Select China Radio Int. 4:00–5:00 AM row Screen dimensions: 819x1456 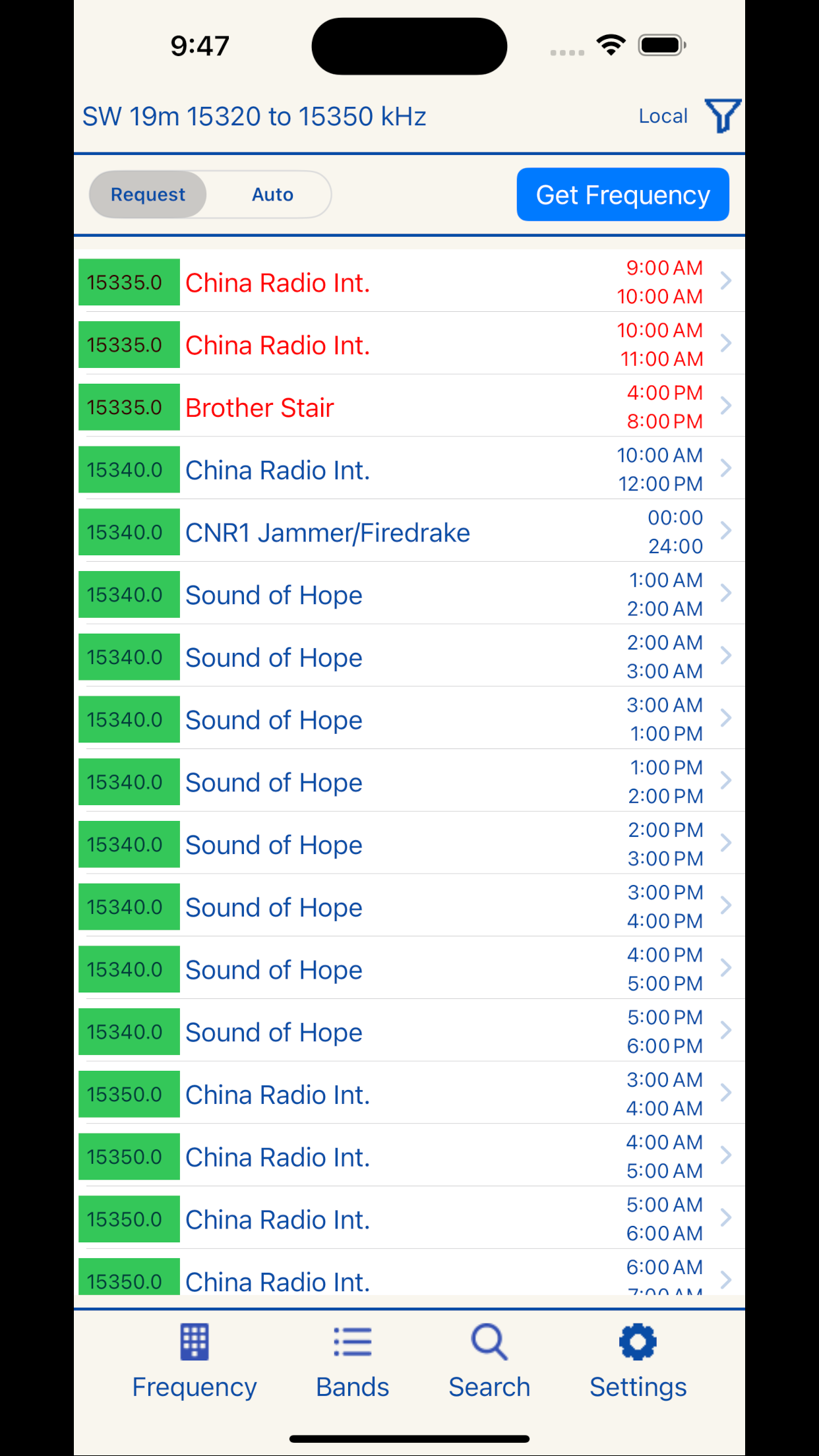pyautogui.click(x=409, y=1156)
